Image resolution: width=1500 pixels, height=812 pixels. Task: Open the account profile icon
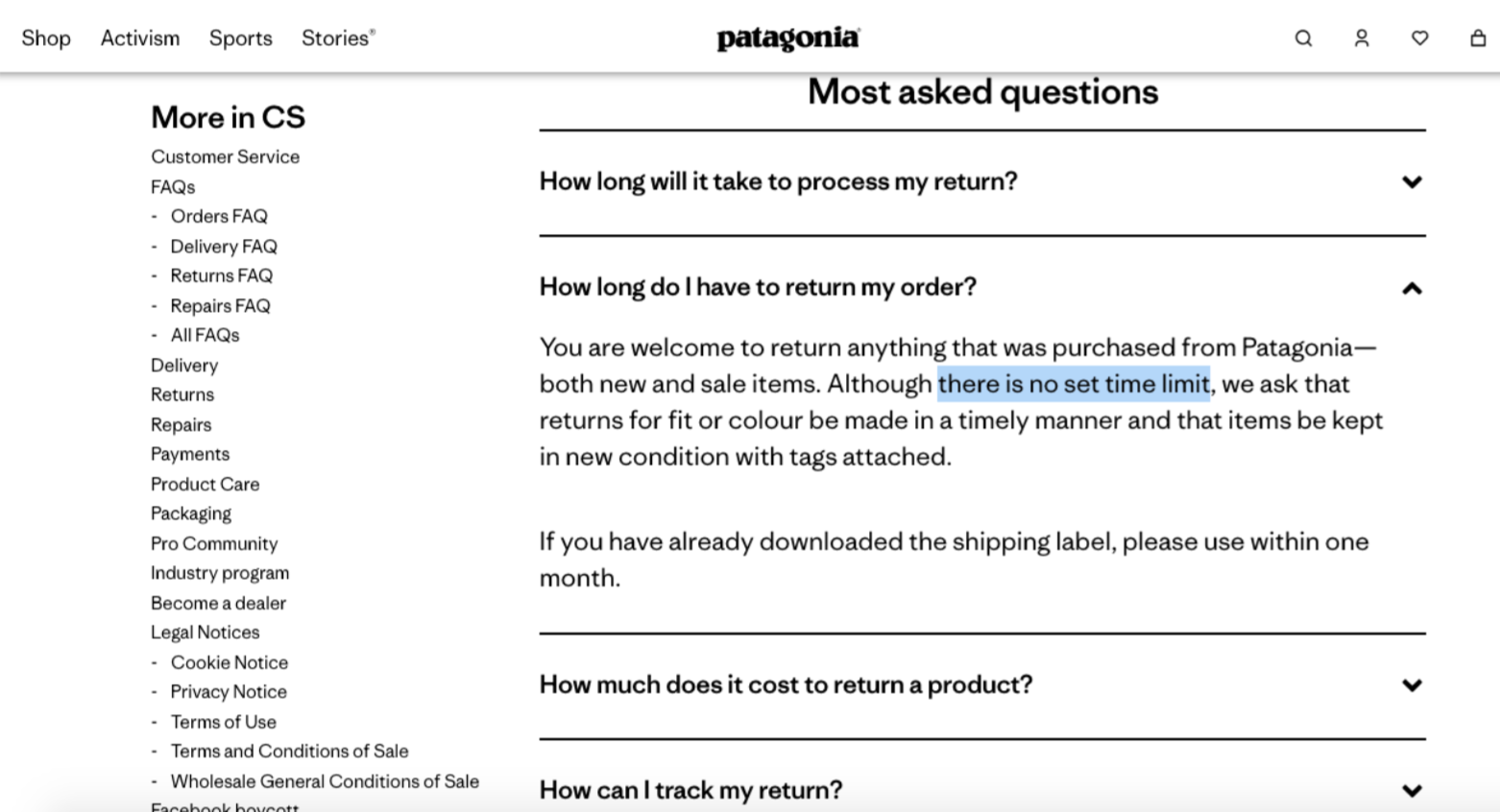pyautogui.click(x=1362, y=38)
